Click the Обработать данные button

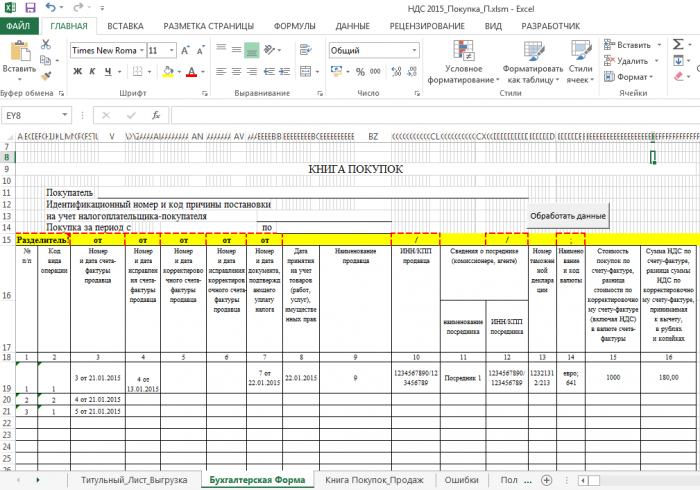568,216
